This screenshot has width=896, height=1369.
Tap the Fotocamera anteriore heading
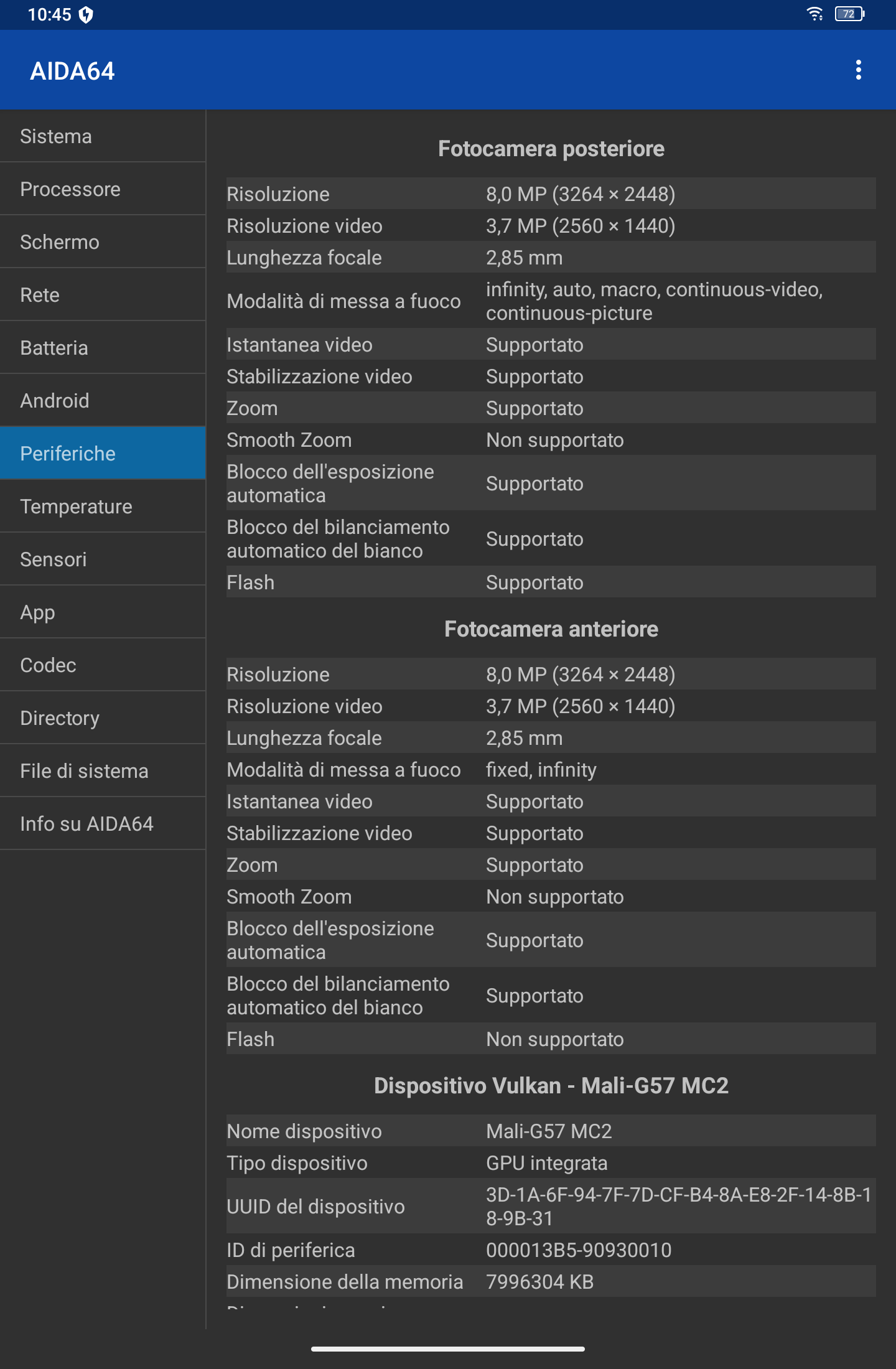(551, 629)
